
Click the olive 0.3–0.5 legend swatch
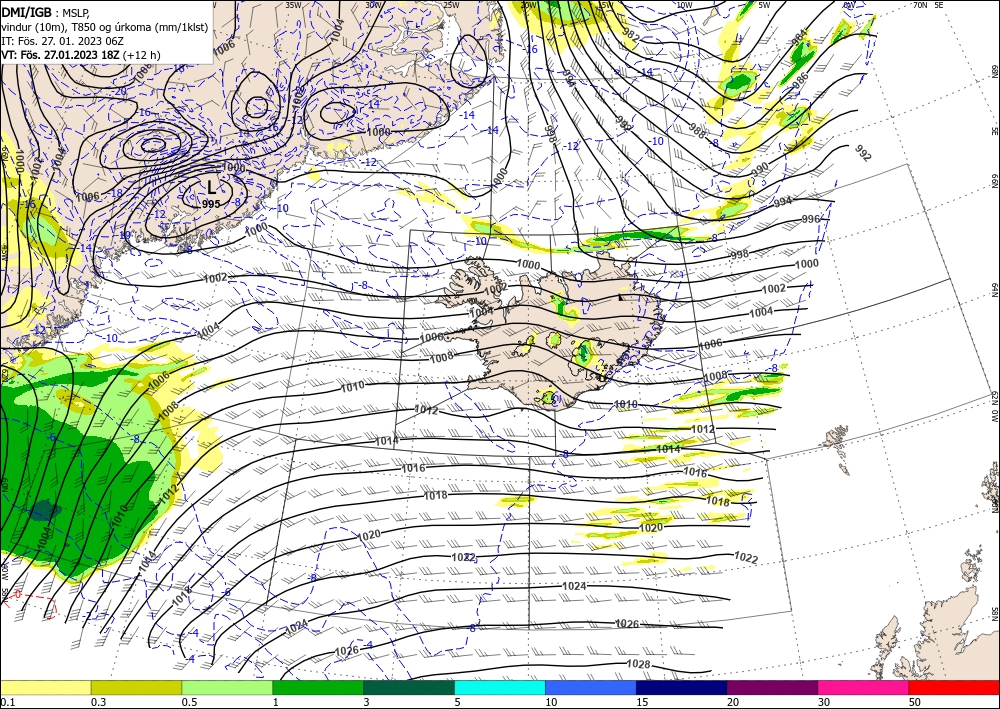pos(136,687)
